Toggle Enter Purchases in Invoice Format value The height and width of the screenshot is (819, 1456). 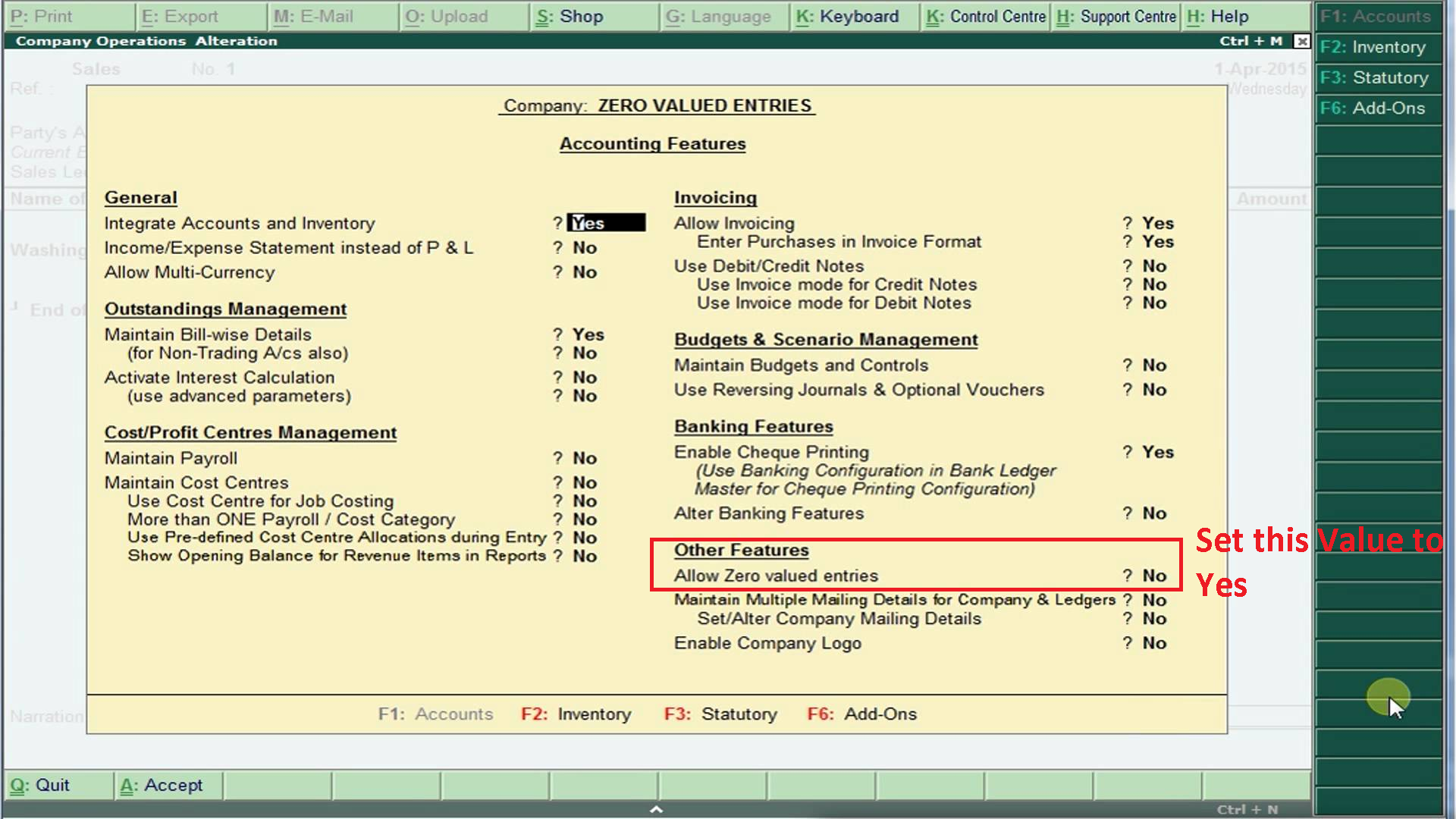click(x=1158, y=242)
